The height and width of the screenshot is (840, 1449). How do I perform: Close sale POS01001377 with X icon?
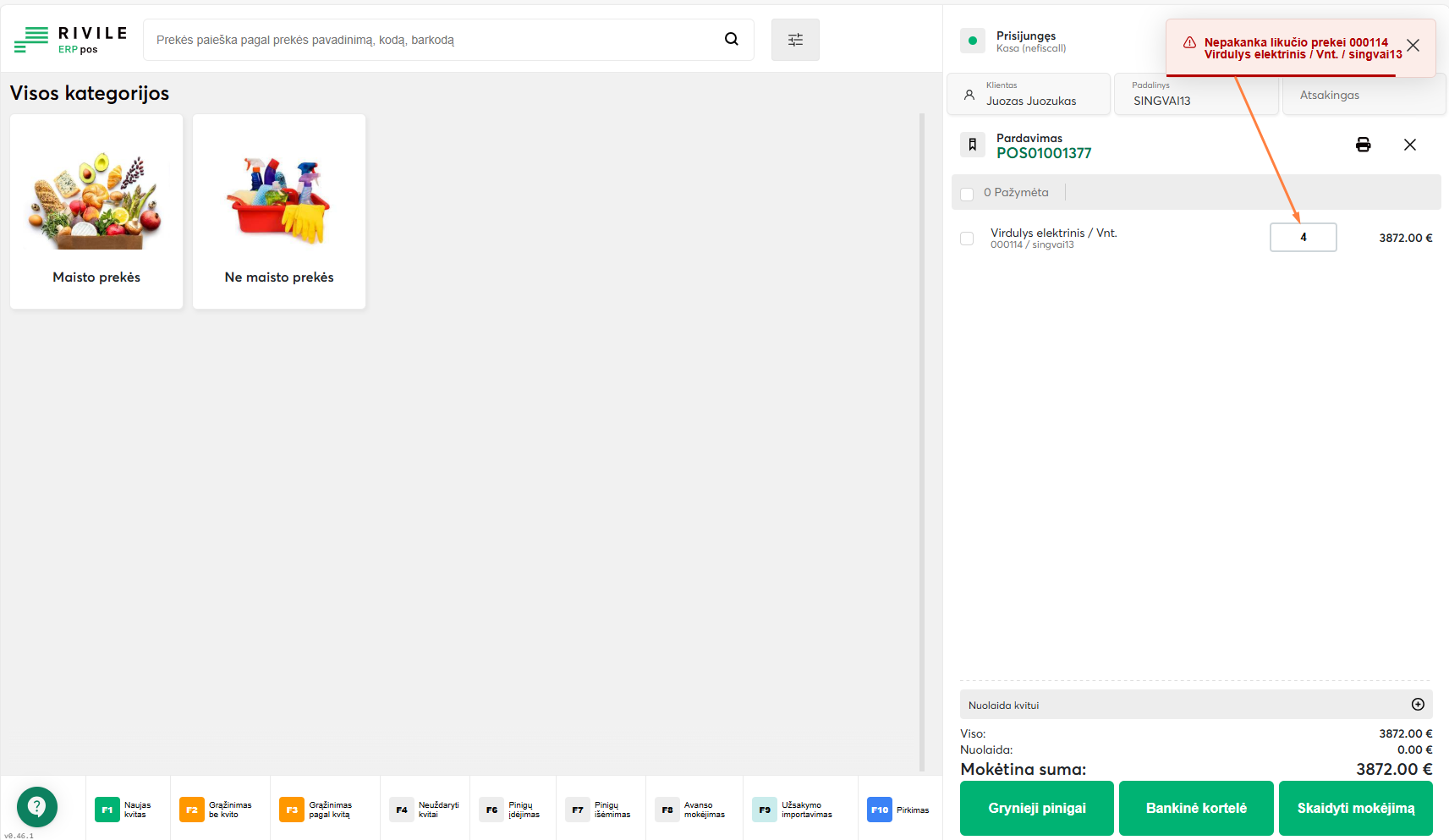(x=1409, y=145)
